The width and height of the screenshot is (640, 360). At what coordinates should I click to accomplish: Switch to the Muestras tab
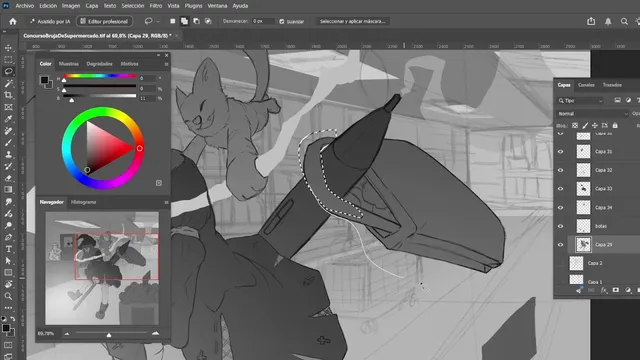(69, 64)
